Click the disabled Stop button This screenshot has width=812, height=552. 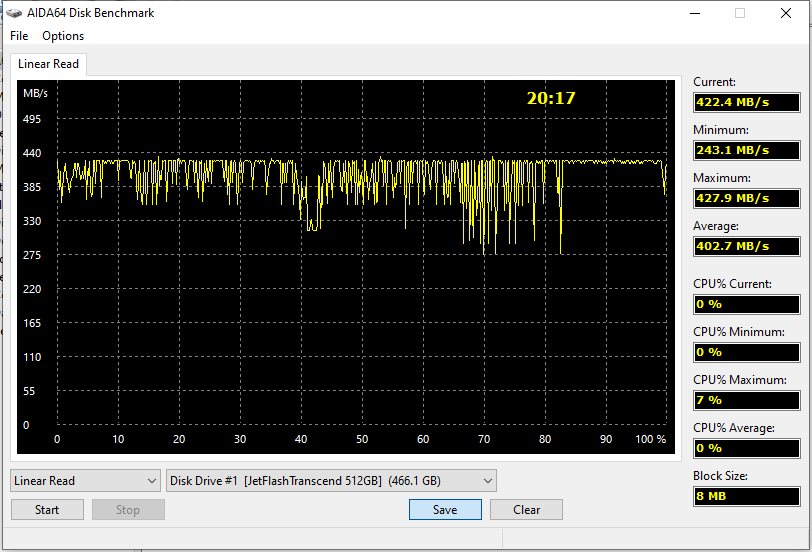[x=128, y=510]
